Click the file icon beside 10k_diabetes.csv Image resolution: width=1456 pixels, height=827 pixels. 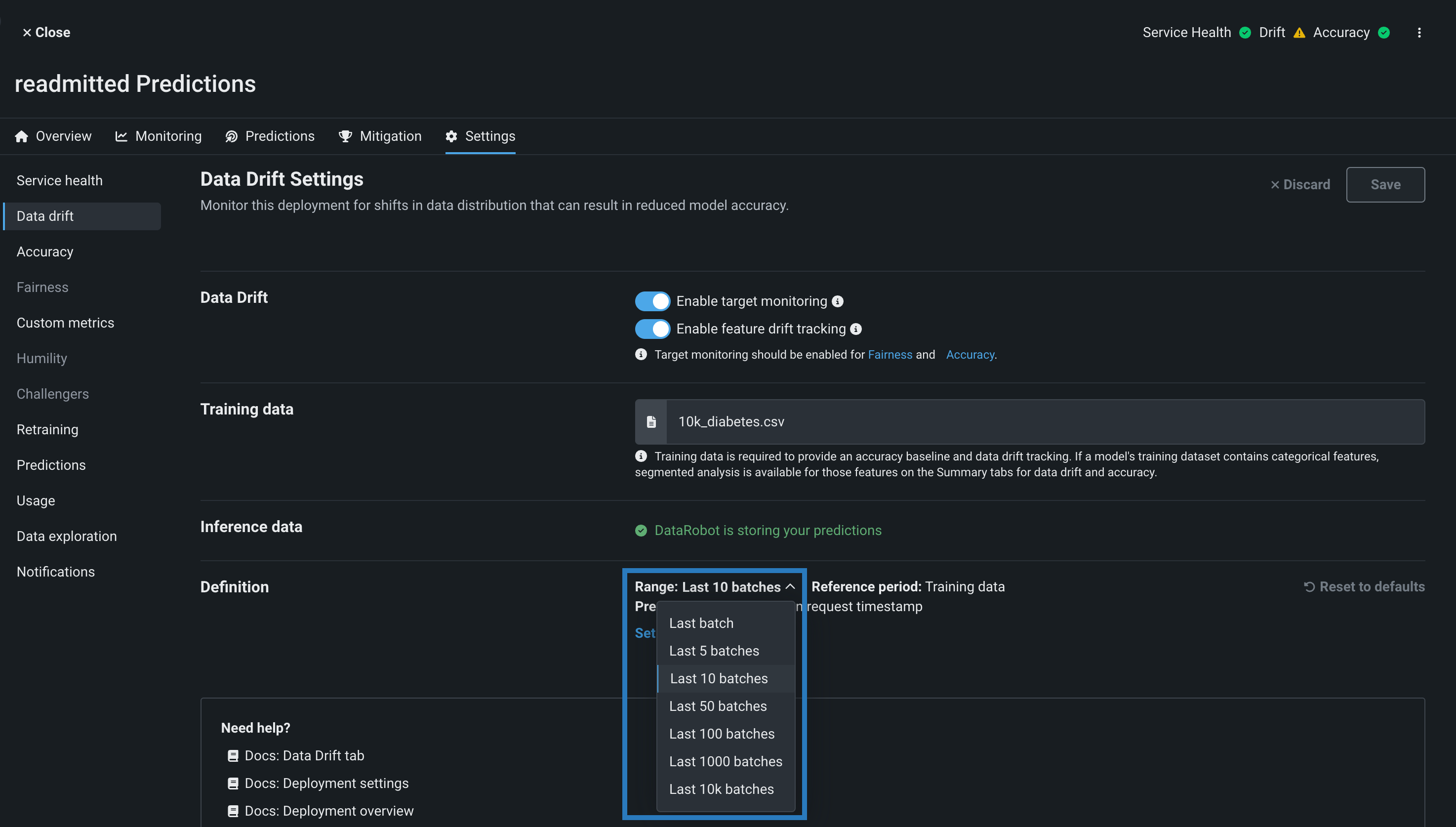(x=651, y=421)
